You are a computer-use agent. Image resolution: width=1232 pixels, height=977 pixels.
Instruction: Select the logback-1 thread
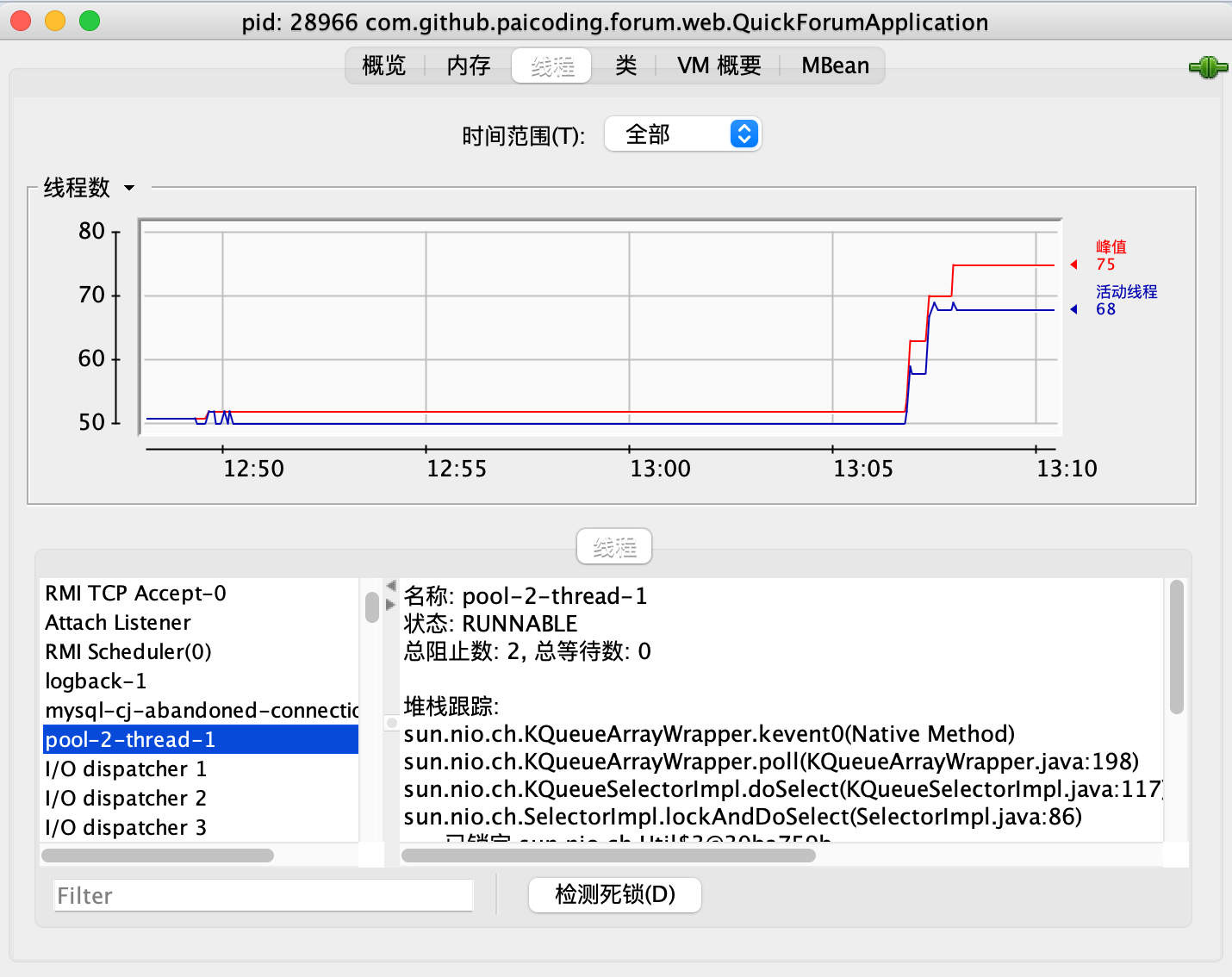point(96,681)
